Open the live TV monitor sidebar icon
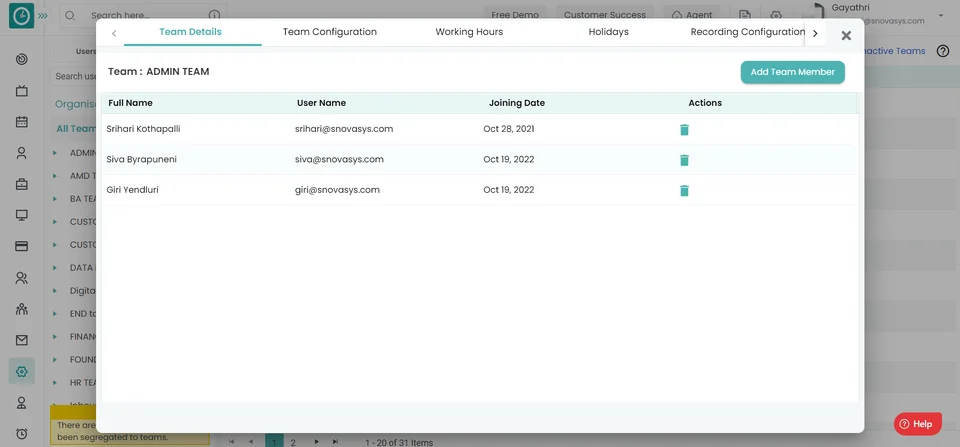This screenshot has height=447, width=960. (21, 91)
